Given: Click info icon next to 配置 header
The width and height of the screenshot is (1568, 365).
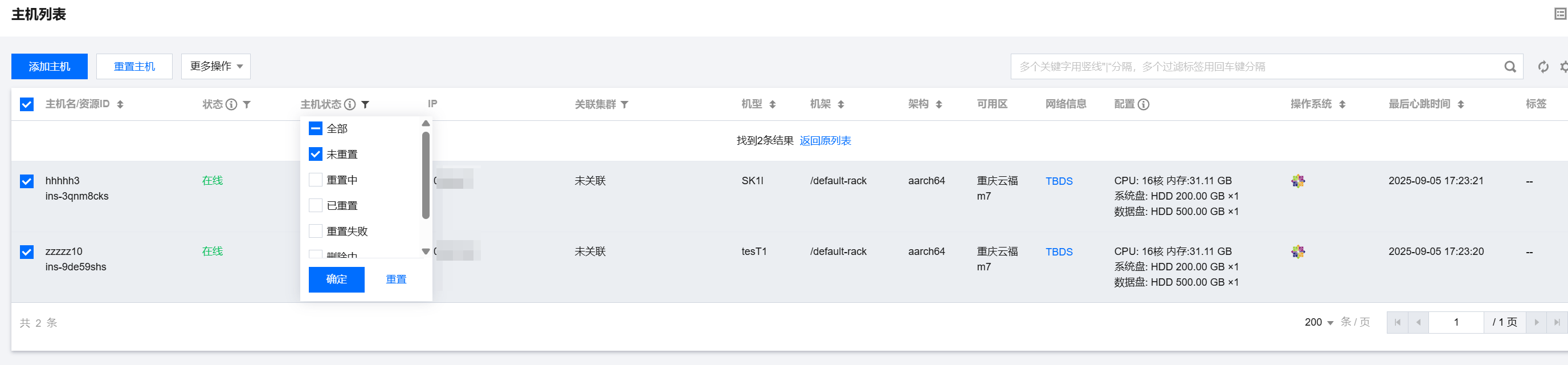Looking at the screenshot, I should (1143, 105).
